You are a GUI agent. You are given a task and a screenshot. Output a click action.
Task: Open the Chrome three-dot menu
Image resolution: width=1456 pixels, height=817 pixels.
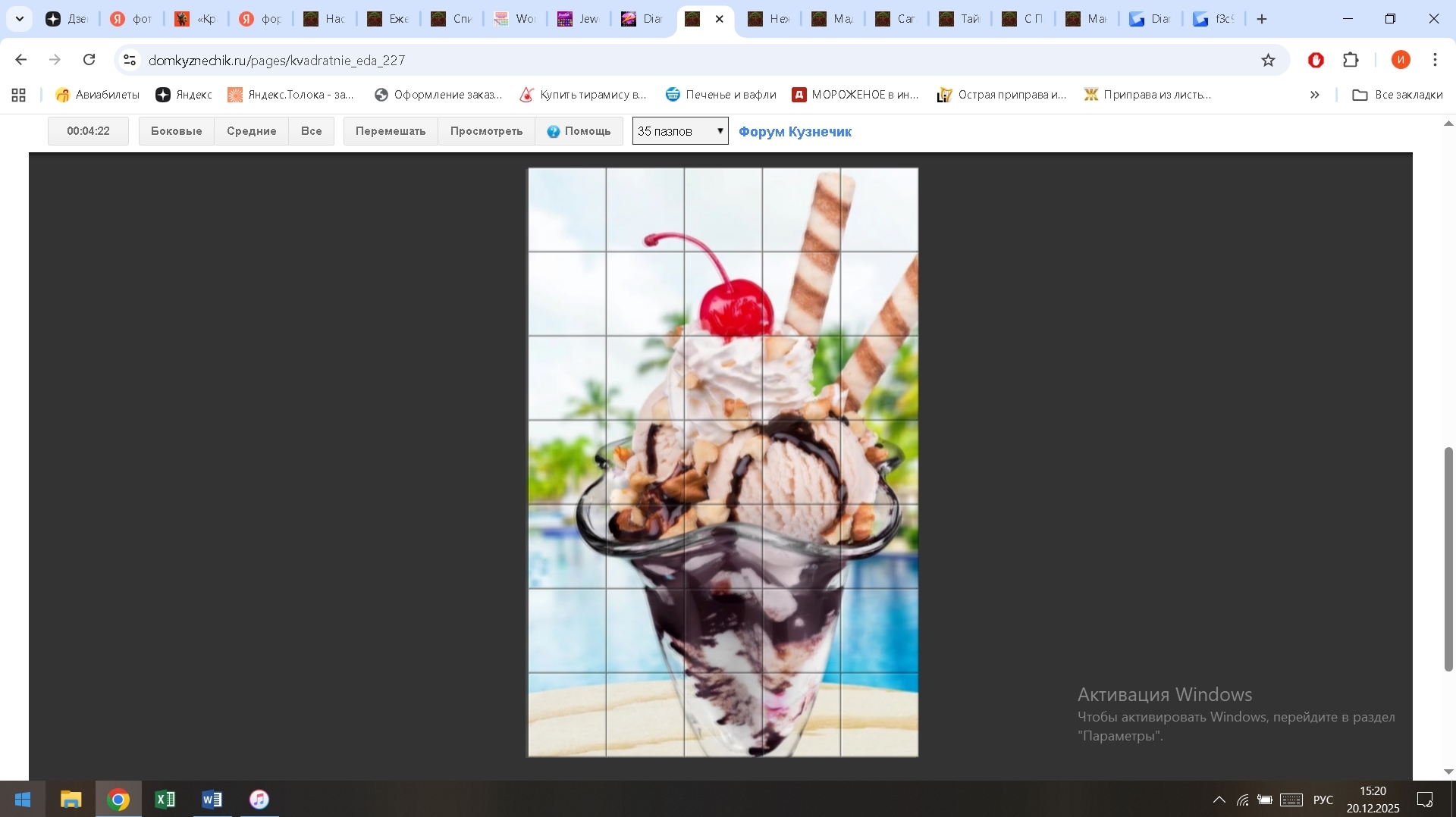[x=1435, y=60]
